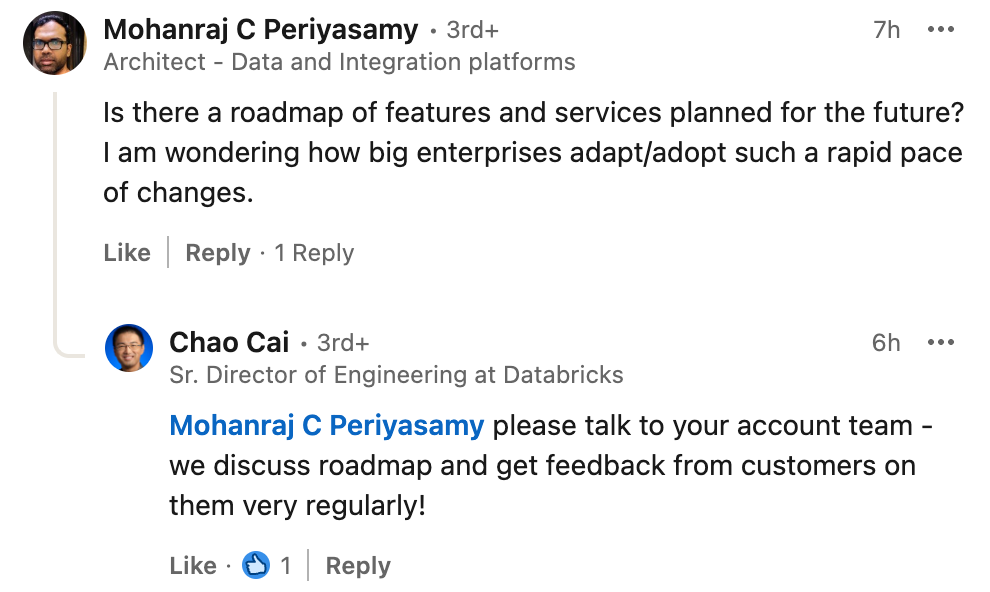Click the three-dot ellipsis near the 7h timestamp

[x=941, y=30]
